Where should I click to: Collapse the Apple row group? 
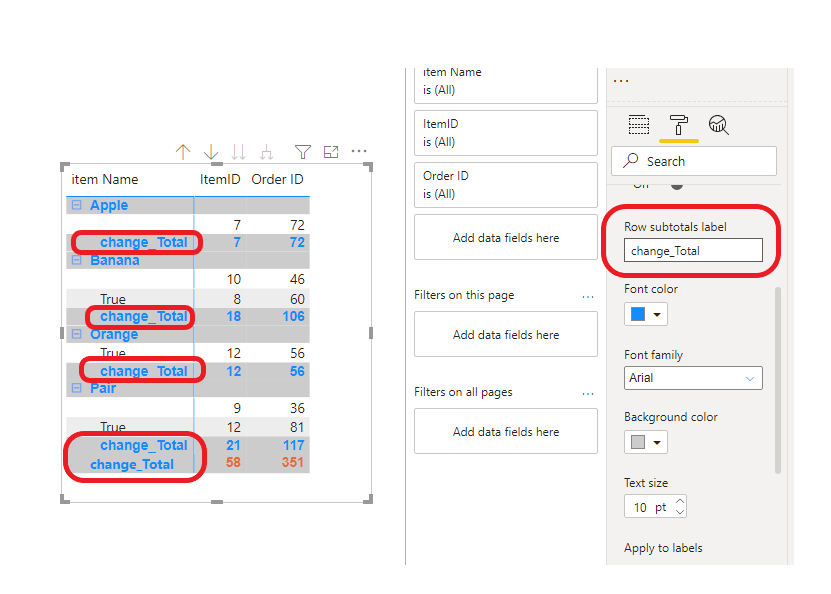point(77,205)
